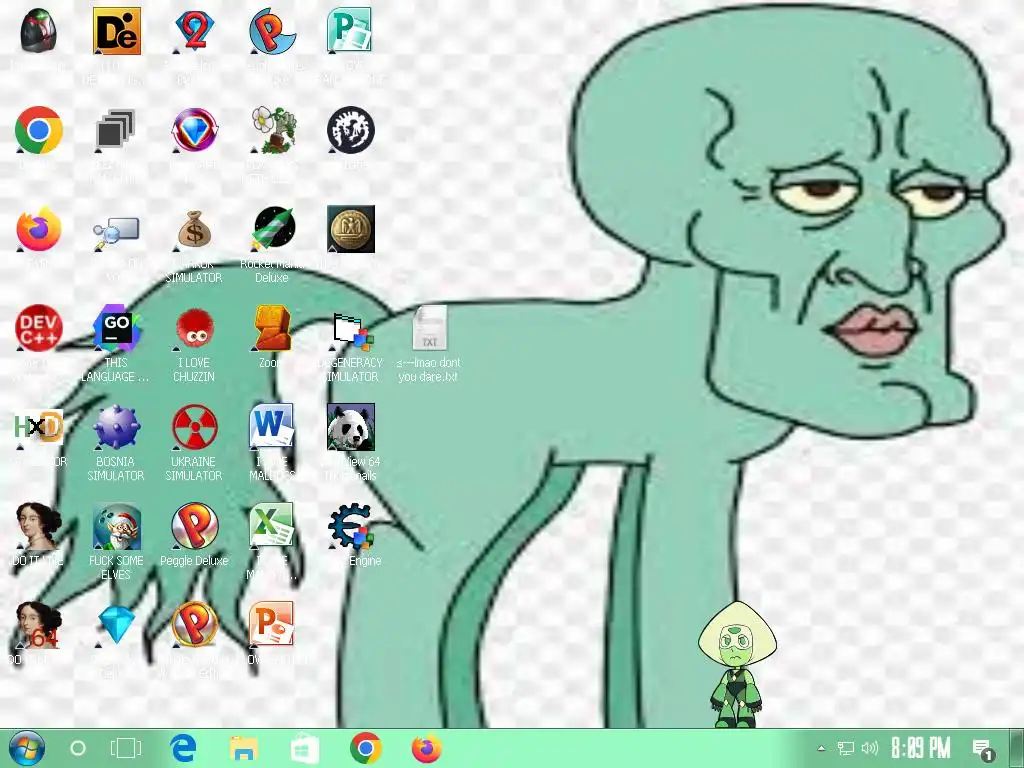Launch the Microsoft Word shortcut
Screen dimensions: 1024x768
[x=272, y=428]
